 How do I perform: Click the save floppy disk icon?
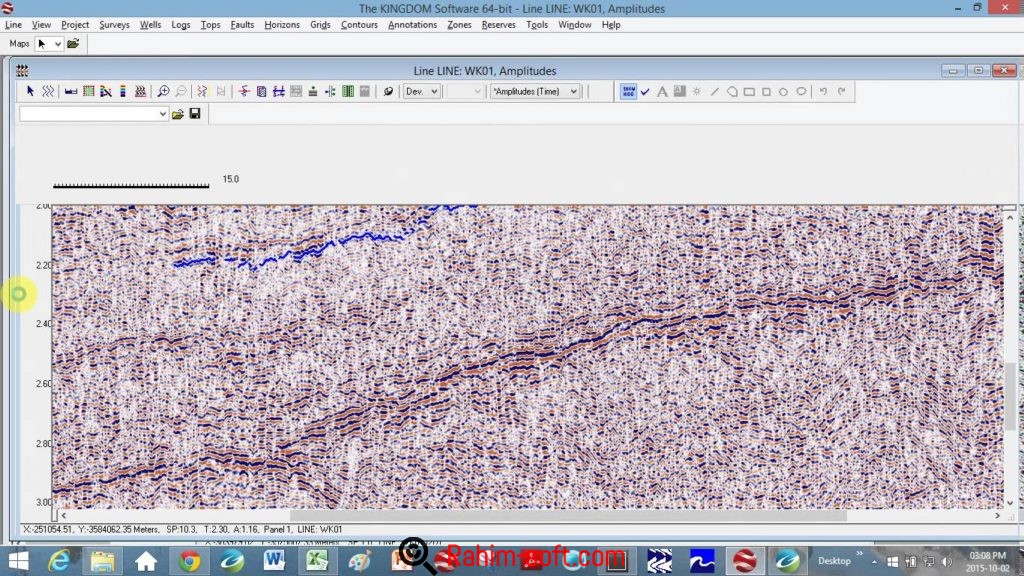pos(194,114)
